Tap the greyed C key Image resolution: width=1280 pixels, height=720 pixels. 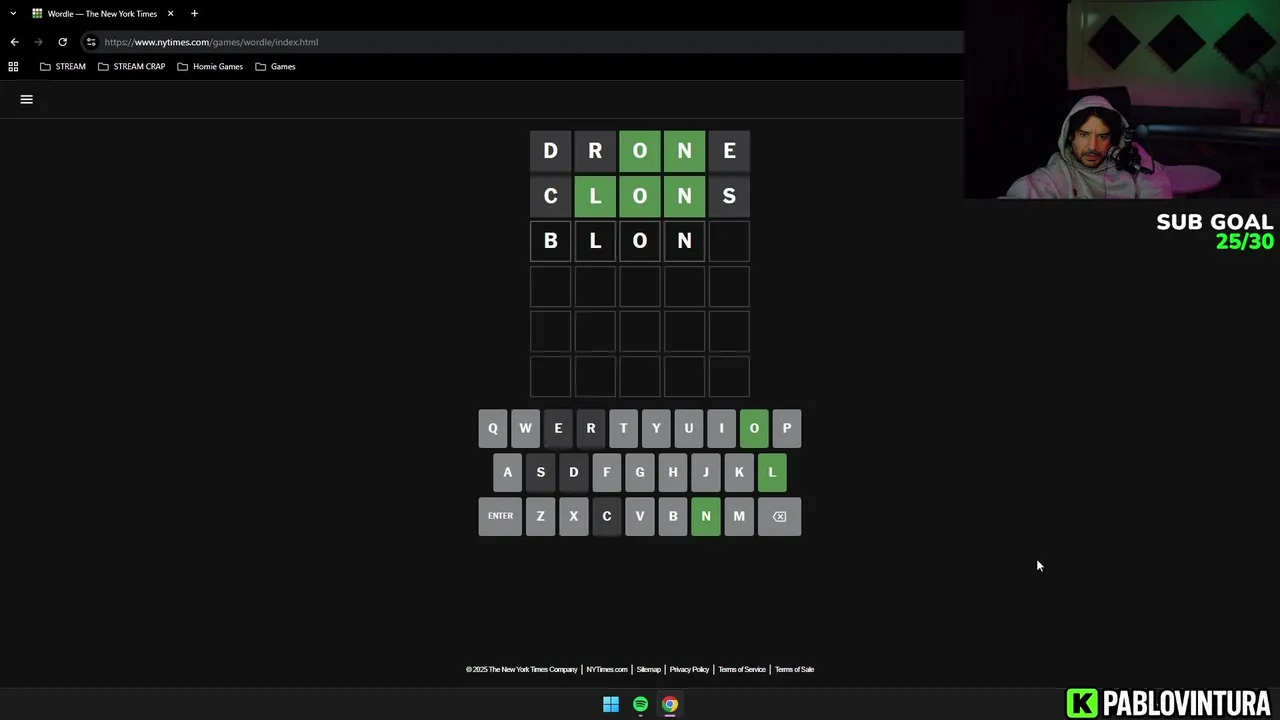click(606, 516)
